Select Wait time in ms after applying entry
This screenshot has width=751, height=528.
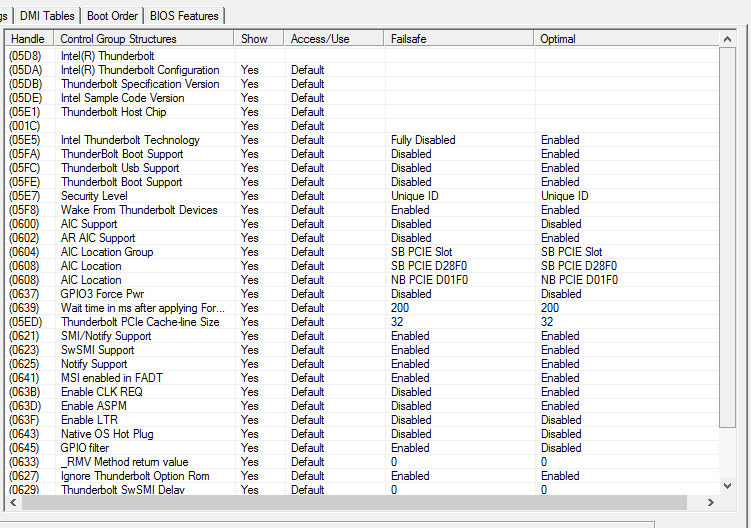click(x=142, y=308)
